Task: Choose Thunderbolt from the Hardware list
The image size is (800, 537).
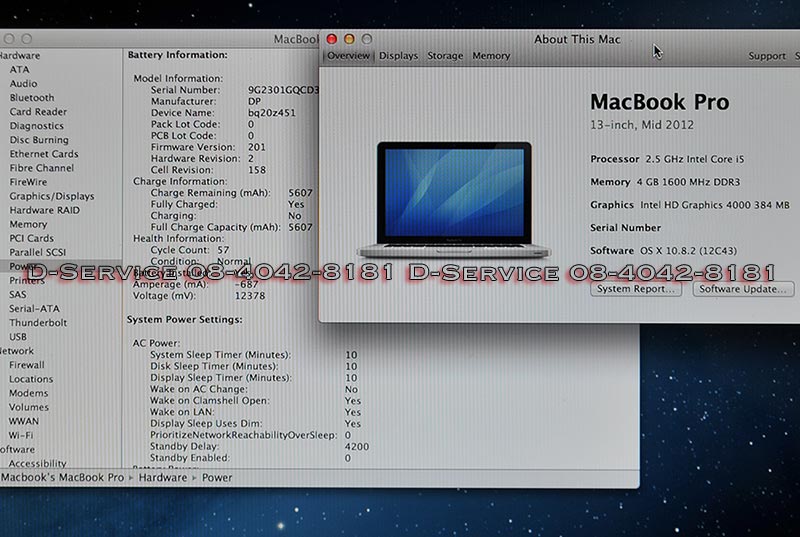Action: [x=38, y=323]
